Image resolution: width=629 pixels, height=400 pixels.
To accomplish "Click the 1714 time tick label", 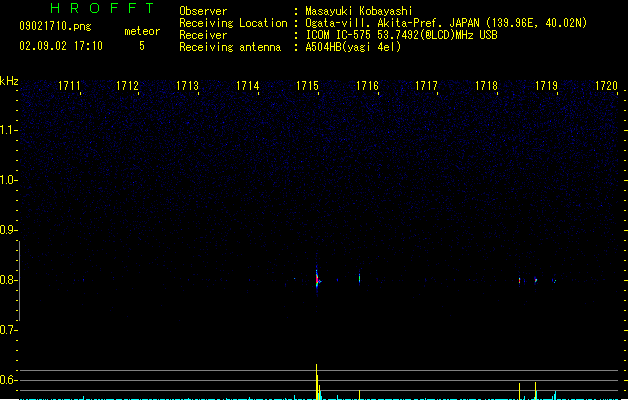I will (x=248, y=86).
